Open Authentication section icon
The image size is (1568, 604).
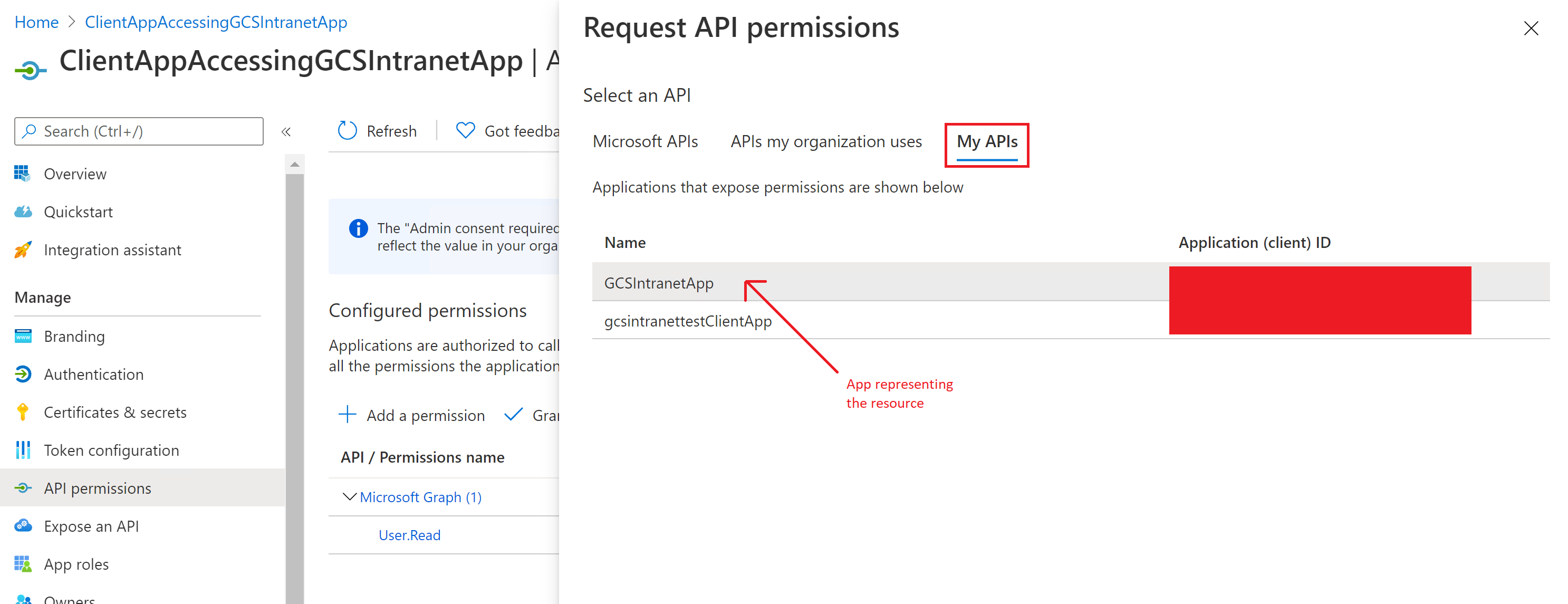tap(23, 374)
